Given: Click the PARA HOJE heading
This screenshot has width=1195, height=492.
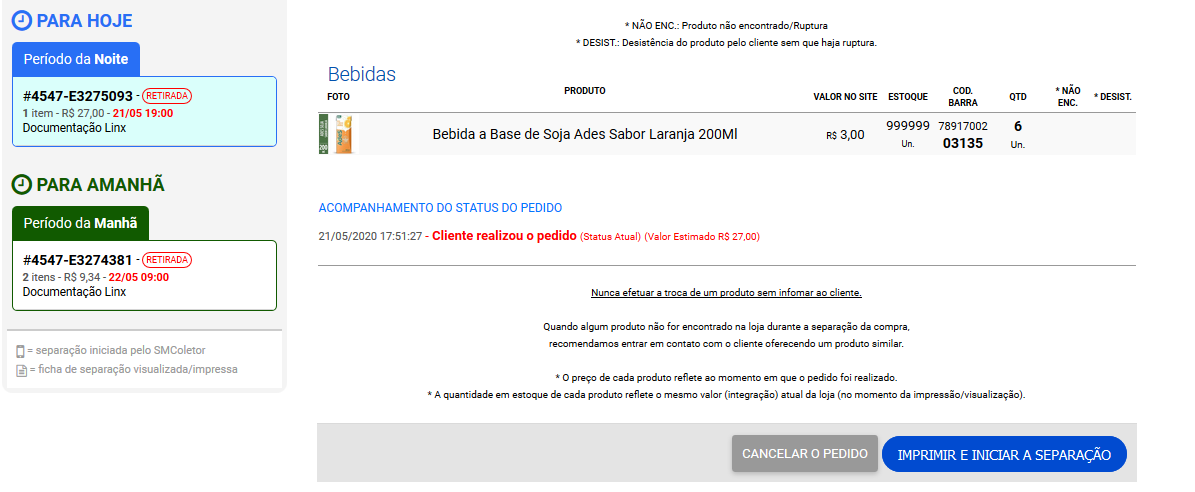Looking at the screenshot, I should point(84,21).
